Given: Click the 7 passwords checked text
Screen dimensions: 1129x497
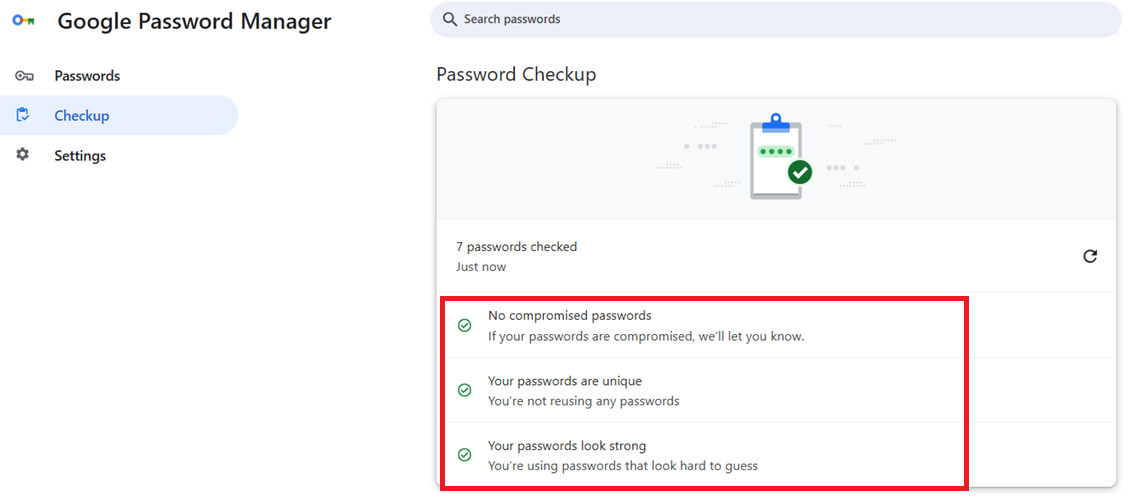Looking at the screenshot, I should 516,247.
